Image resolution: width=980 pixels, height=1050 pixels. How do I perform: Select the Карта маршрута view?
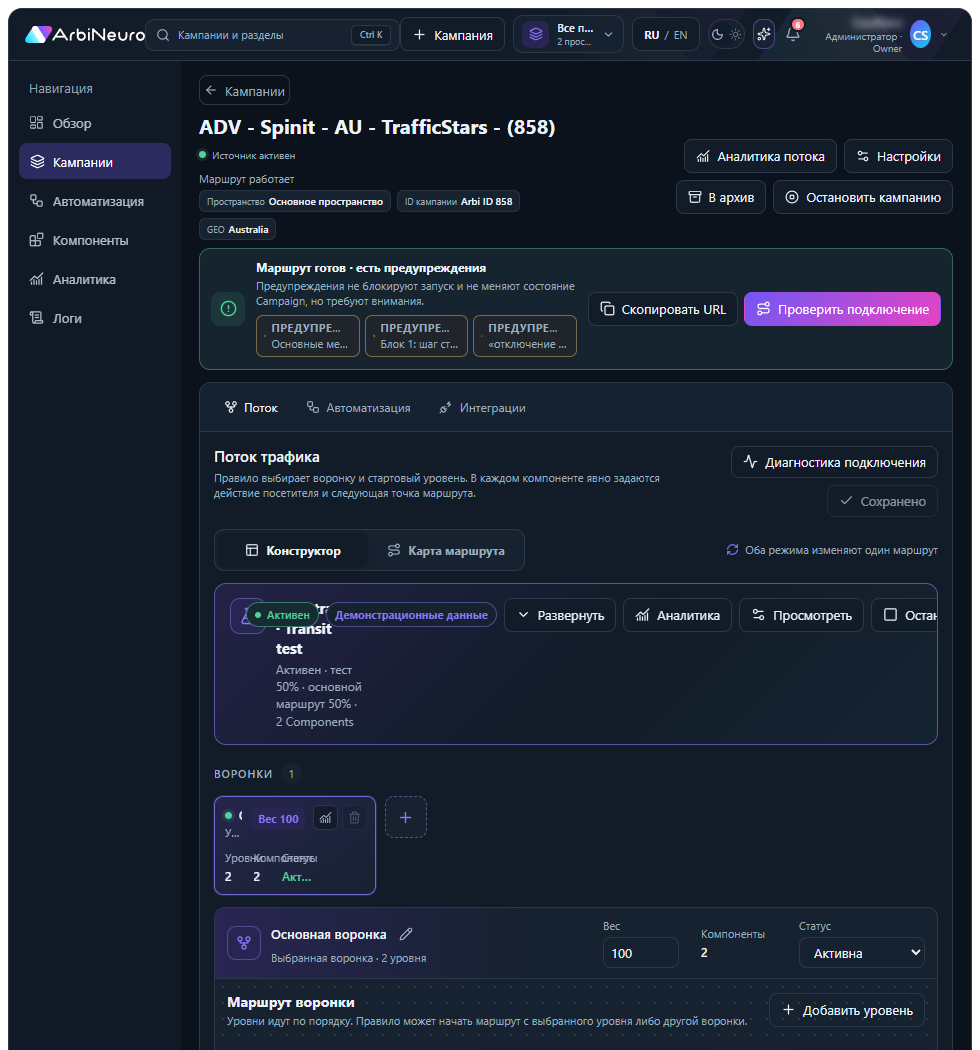pos(445,550)
